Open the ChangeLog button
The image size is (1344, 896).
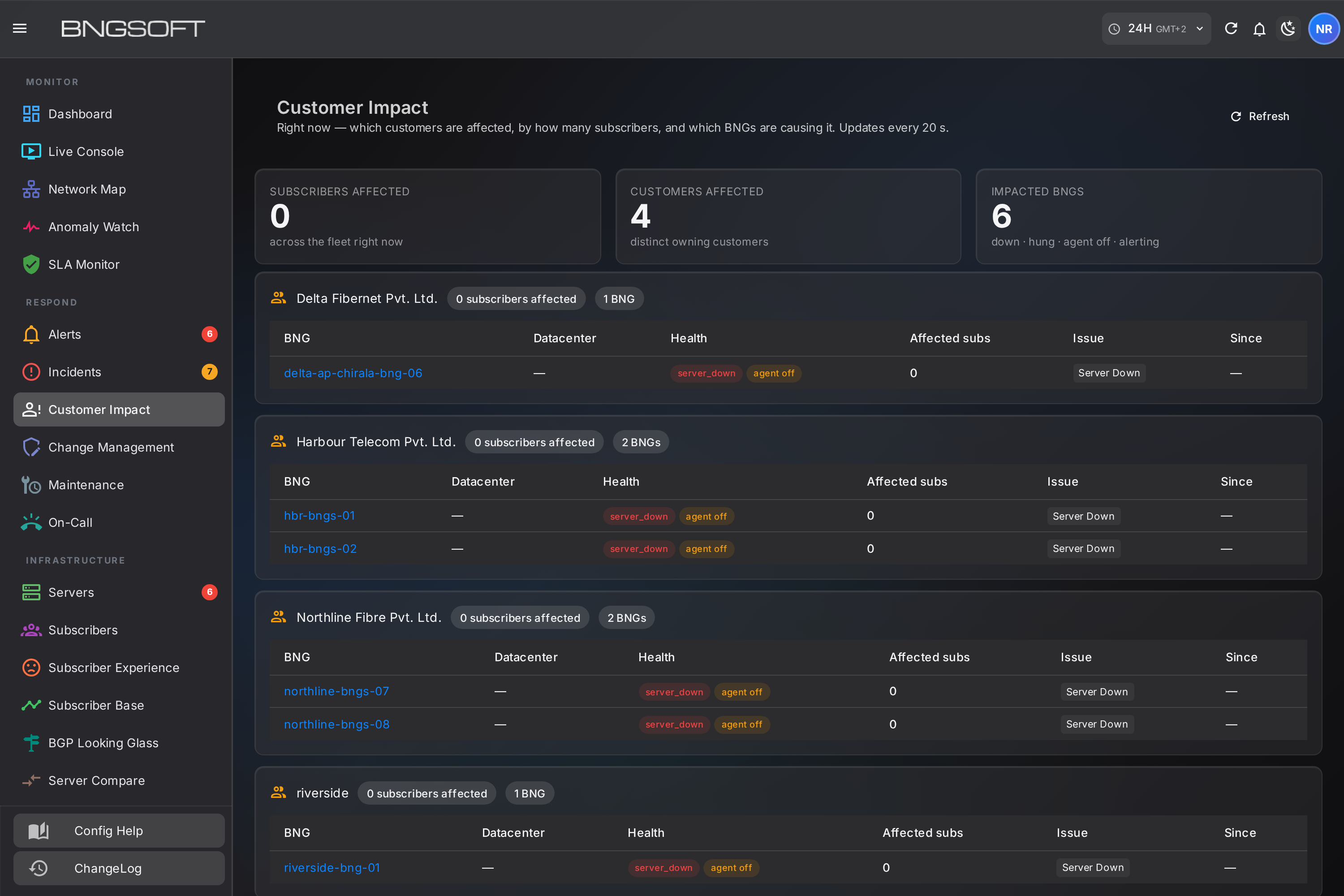click(119, 869)
